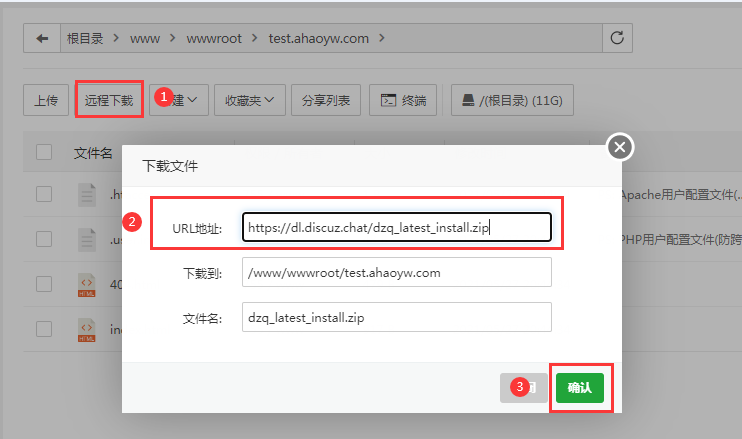Click the back arrow navigation icon
This screenshot has width=742, height=439.
(x=41, y=39)
